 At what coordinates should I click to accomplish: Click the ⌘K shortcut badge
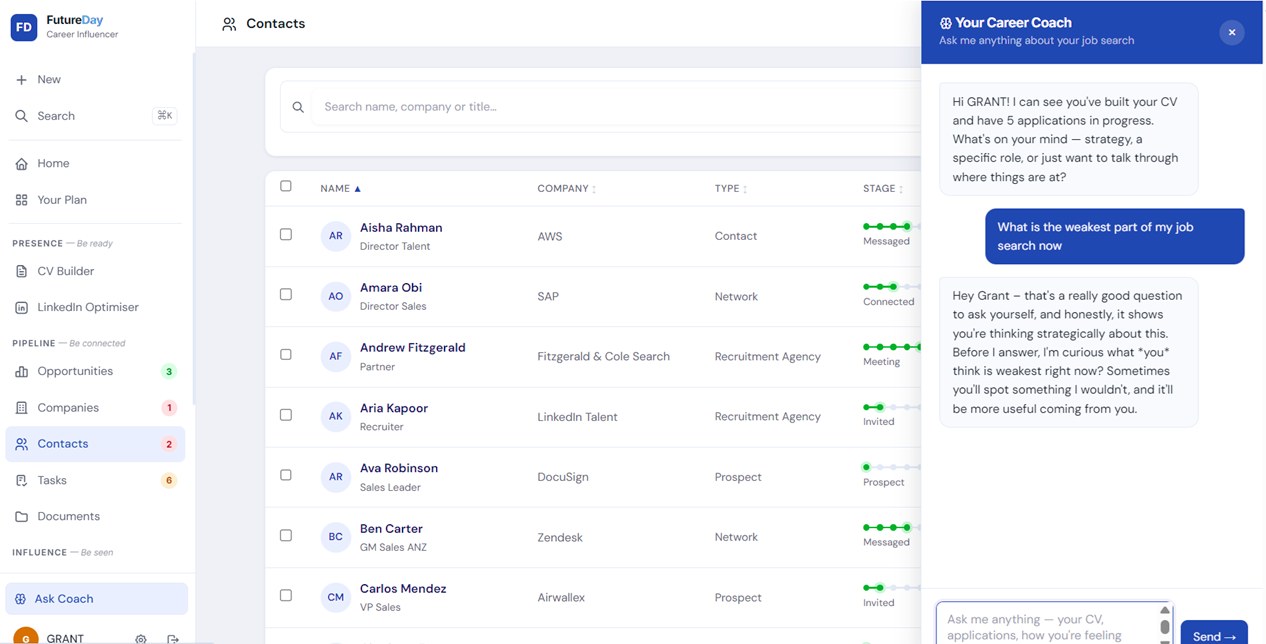click(165, 116)
